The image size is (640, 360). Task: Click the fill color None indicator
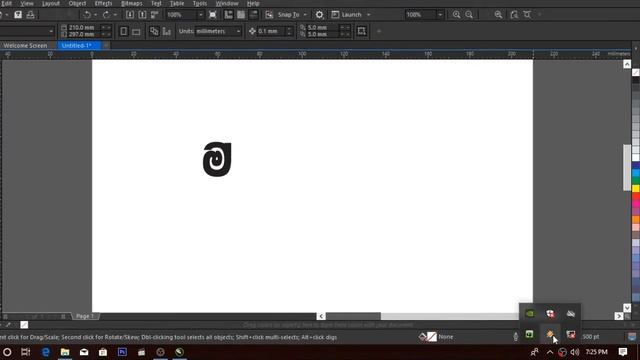pos(437,337)
